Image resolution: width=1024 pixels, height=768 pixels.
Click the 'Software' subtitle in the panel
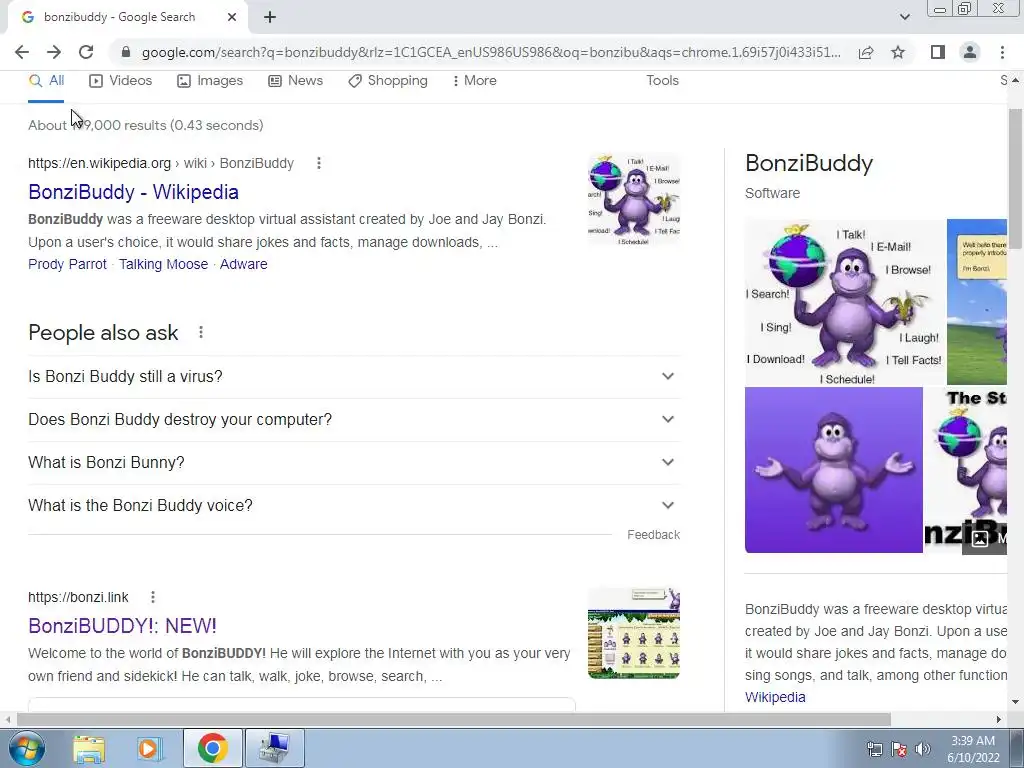[x=773, y=193]
